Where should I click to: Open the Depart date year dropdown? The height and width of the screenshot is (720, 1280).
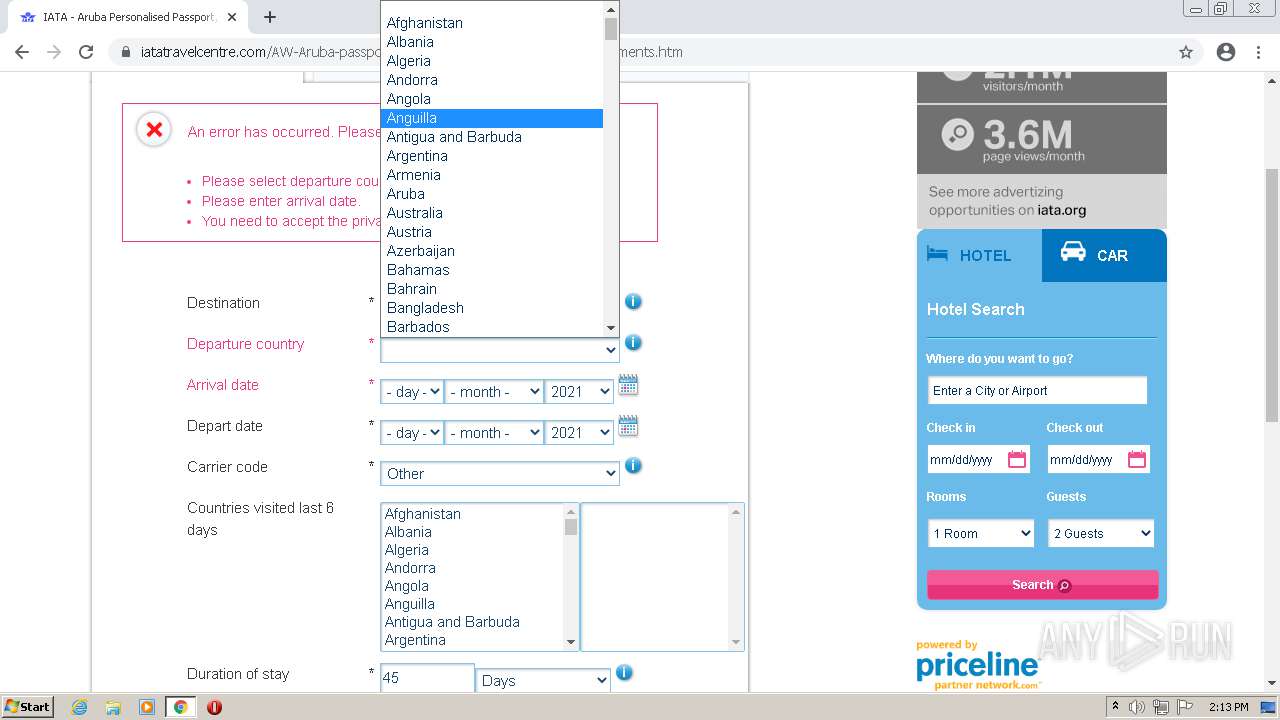pos(579,433)
